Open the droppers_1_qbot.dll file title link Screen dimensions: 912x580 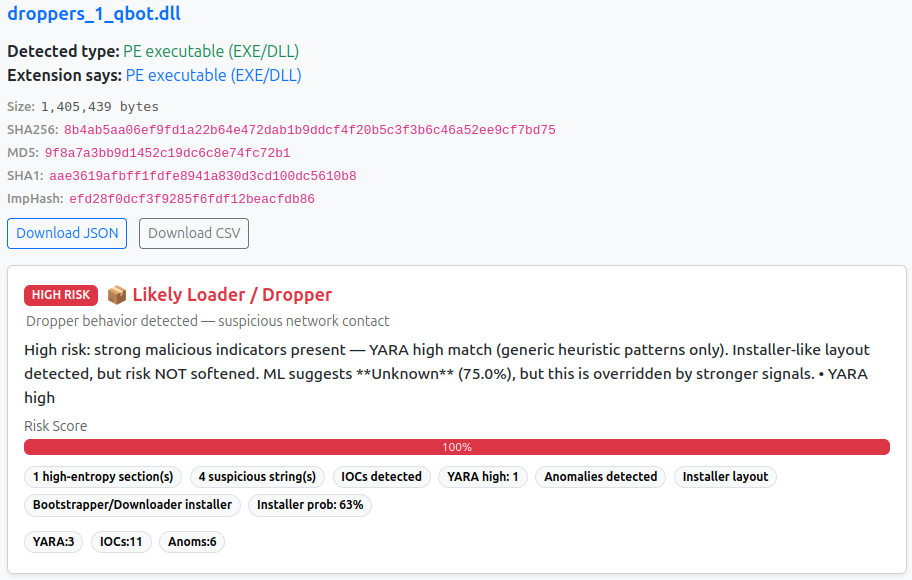click(94, 13)
